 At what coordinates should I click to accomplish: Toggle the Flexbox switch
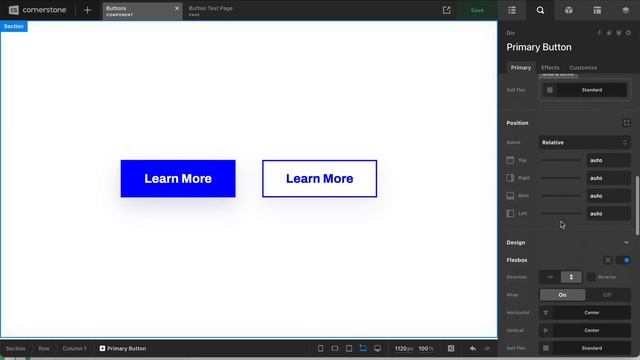point(623,260)
